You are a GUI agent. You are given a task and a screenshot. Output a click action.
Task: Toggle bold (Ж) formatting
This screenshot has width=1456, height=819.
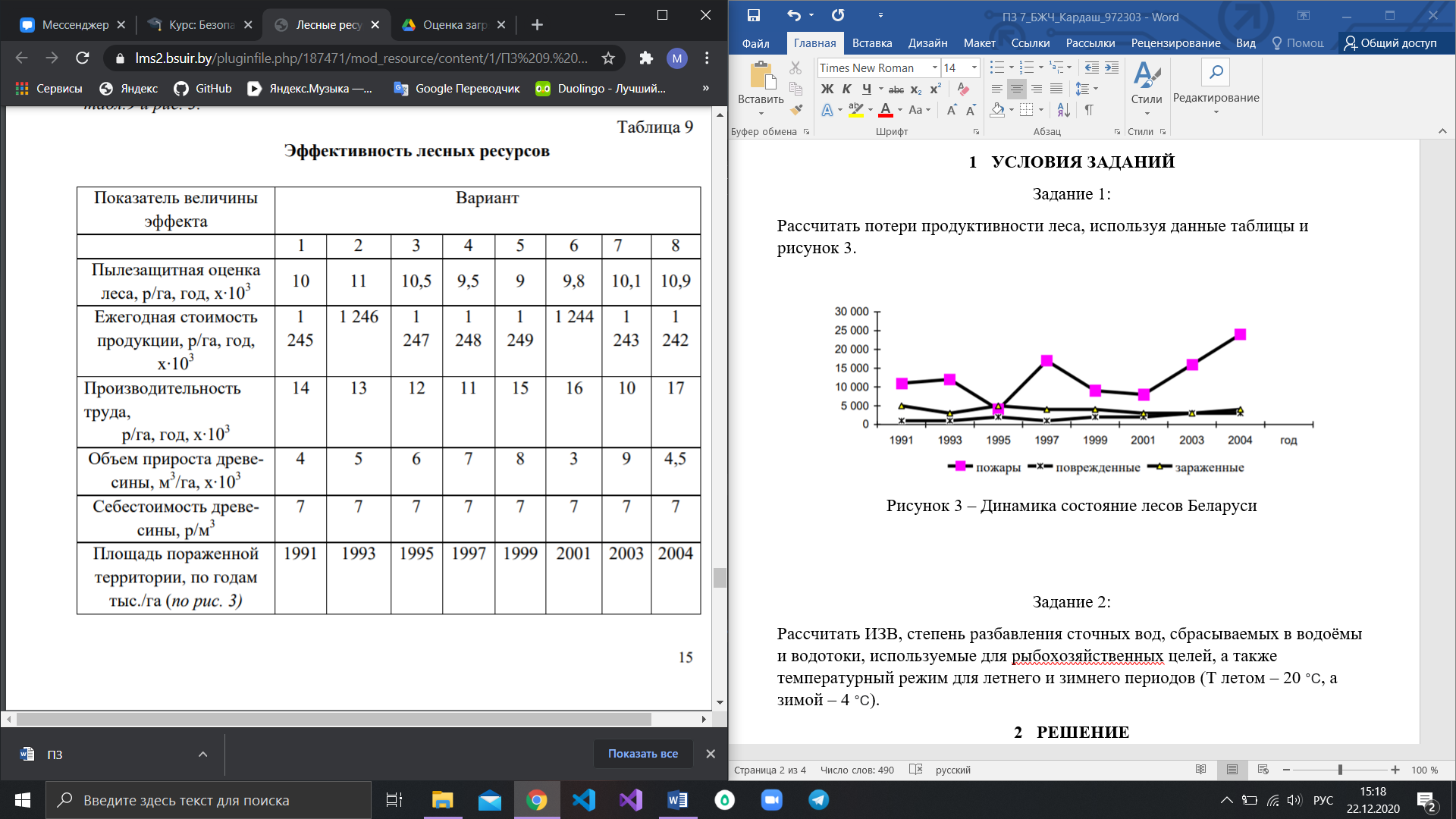(x=827, y=89)
